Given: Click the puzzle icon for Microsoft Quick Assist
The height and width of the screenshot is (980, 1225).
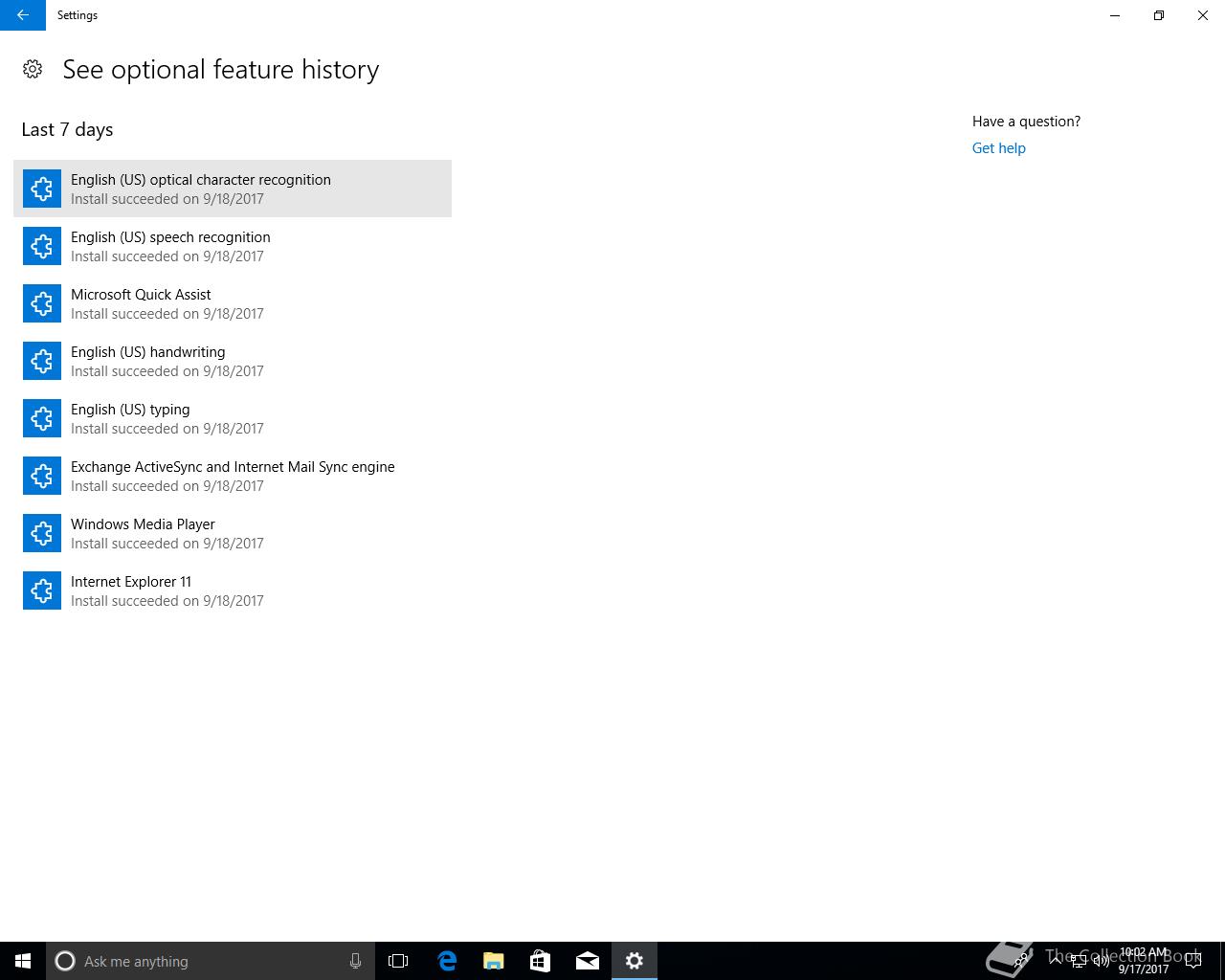Looking at the screenshot, I should (x=42, y=303).
